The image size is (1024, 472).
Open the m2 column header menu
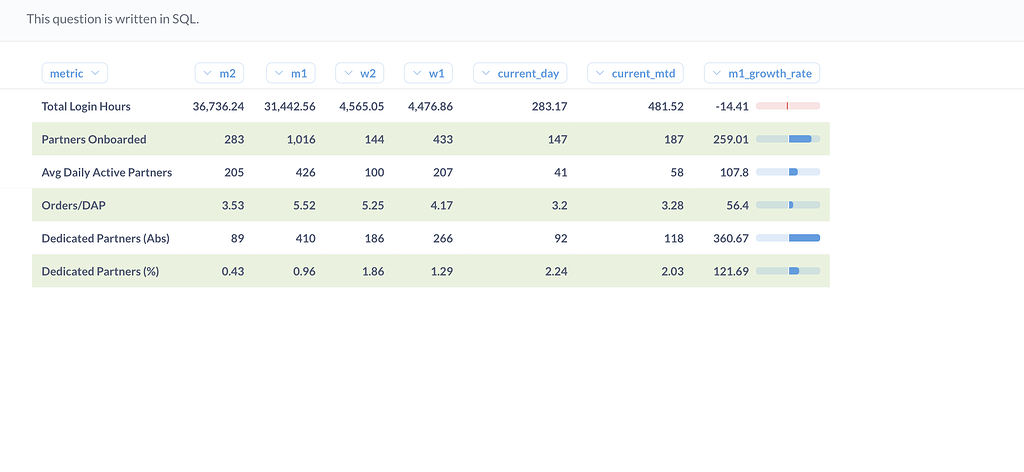219,73
